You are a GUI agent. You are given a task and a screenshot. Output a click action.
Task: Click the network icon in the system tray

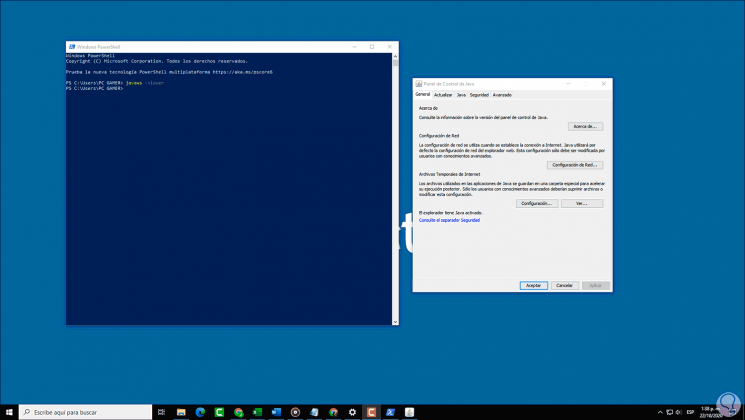[669, 412]
